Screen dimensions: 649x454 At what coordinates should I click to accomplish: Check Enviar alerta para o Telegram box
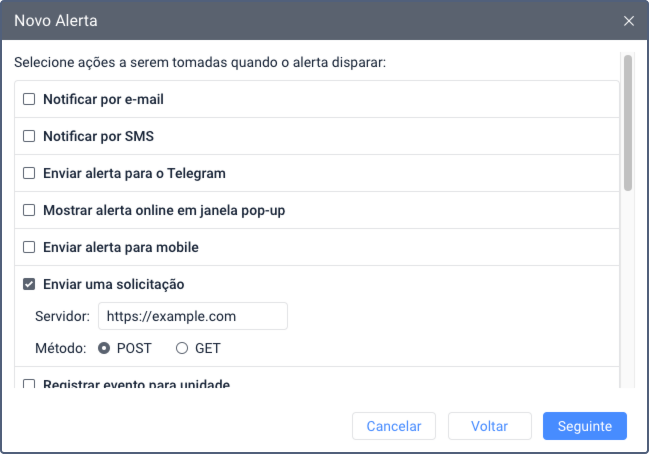pos(29,173)
